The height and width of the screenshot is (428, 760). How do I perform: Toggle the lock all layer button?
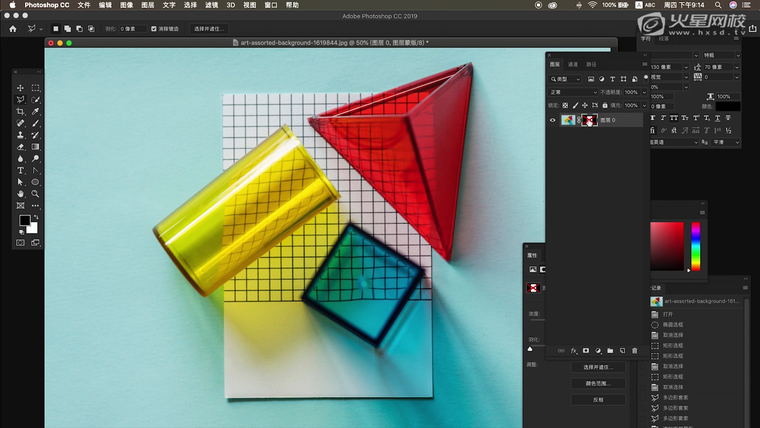pos(603,104)
